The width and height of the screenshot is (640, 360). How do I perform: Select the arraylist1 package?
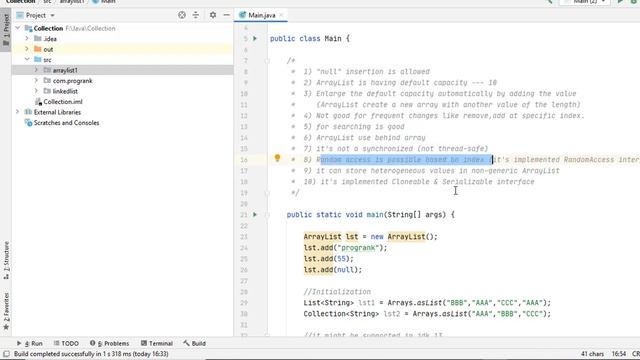coord(65,70)
